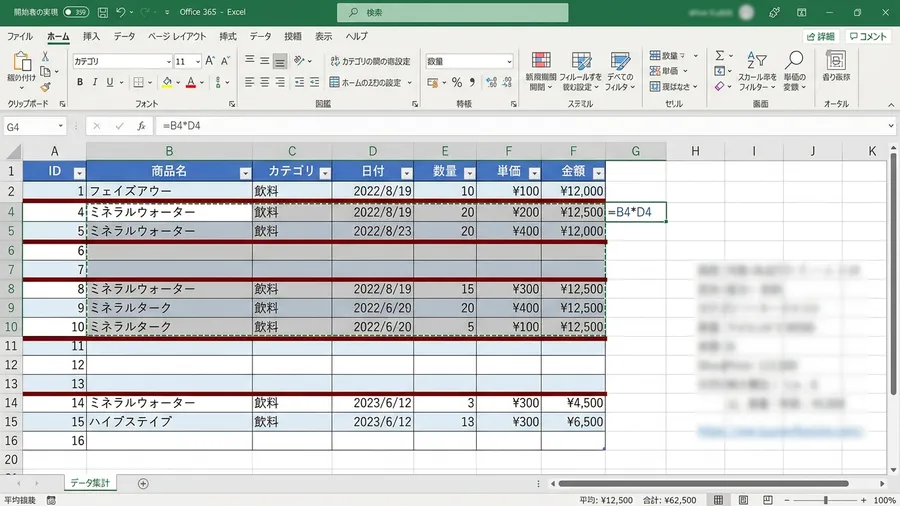Screen dimensions: 900x506
Task: Click the zoom slider in status bar
Action: pyautogui.click(x=825, y=500)
